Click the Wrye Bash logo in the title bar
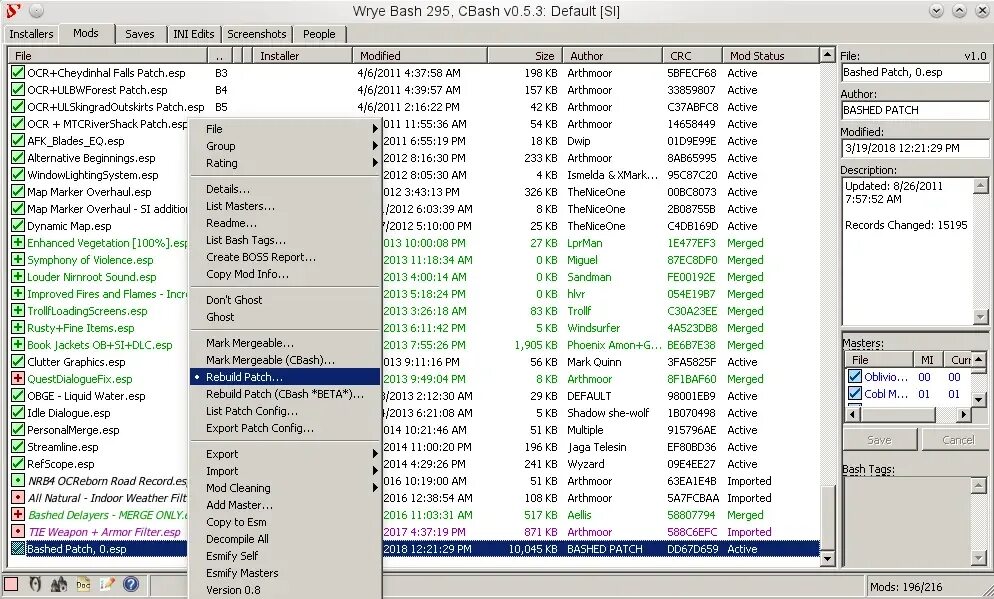The image size is (994, 599). (x=13, y=11)
